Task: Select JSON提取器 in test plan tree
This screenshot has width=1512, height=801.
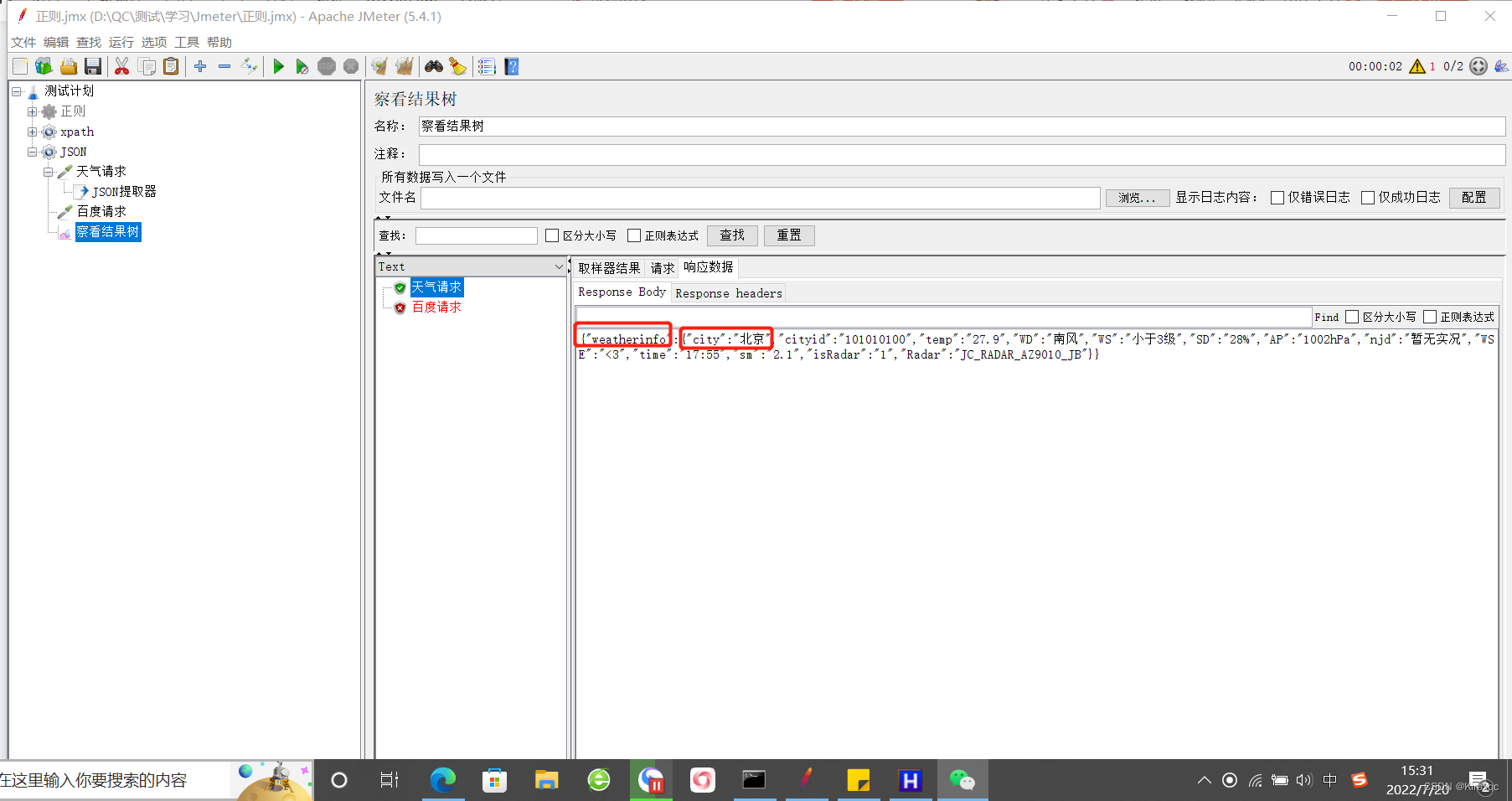Action: click(124, 192)
